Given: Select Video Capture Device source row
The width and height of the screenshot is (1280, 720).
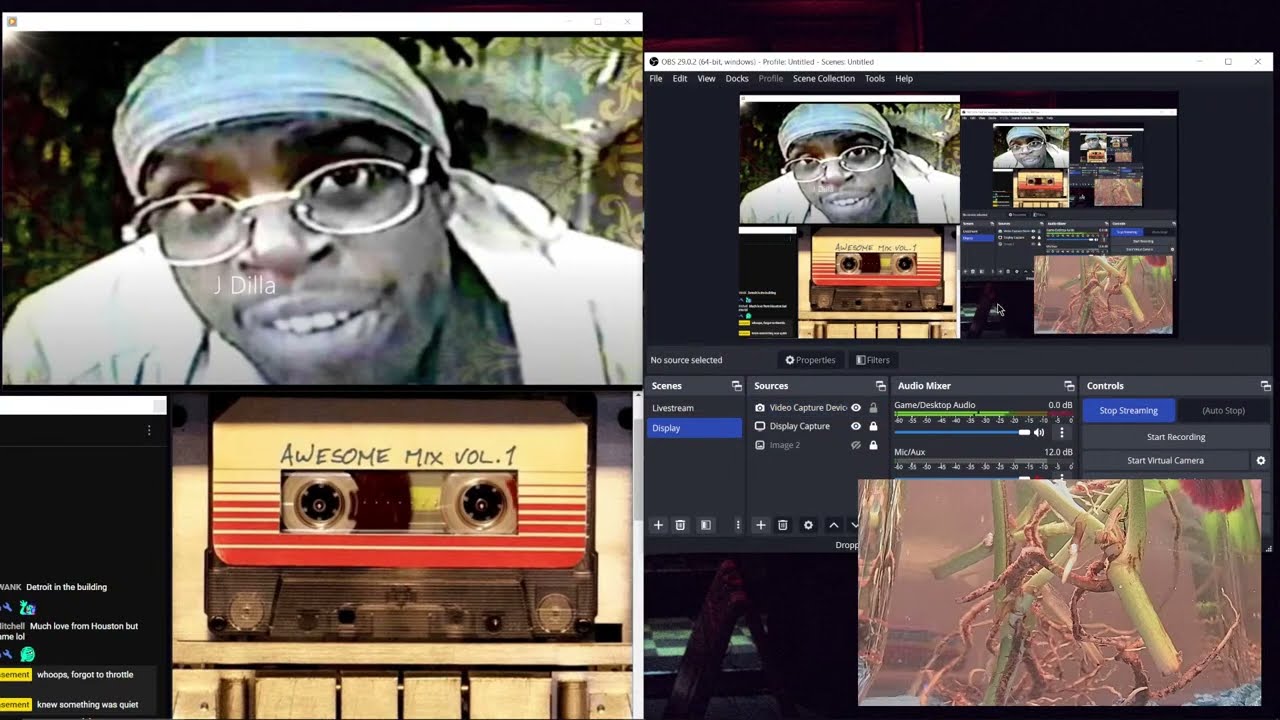Looking at the screenshot, I should tap(817, 408).
